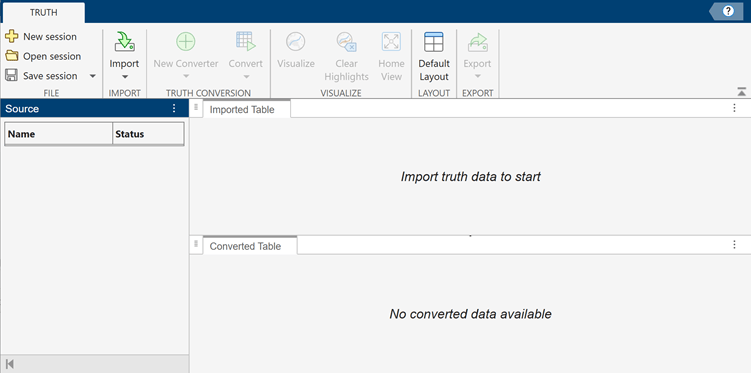
Task: Grab the Converted Table drag handle
Action: pos(196,244)
